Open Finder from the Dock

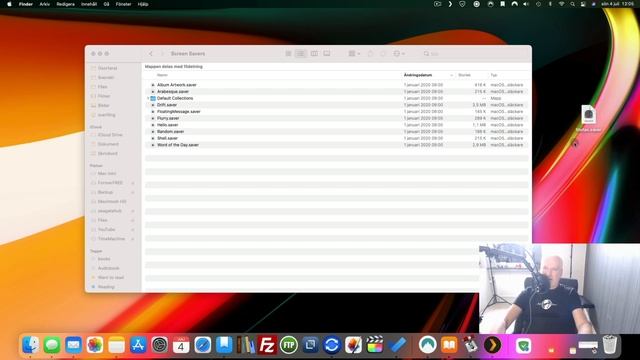click(31, 345)
